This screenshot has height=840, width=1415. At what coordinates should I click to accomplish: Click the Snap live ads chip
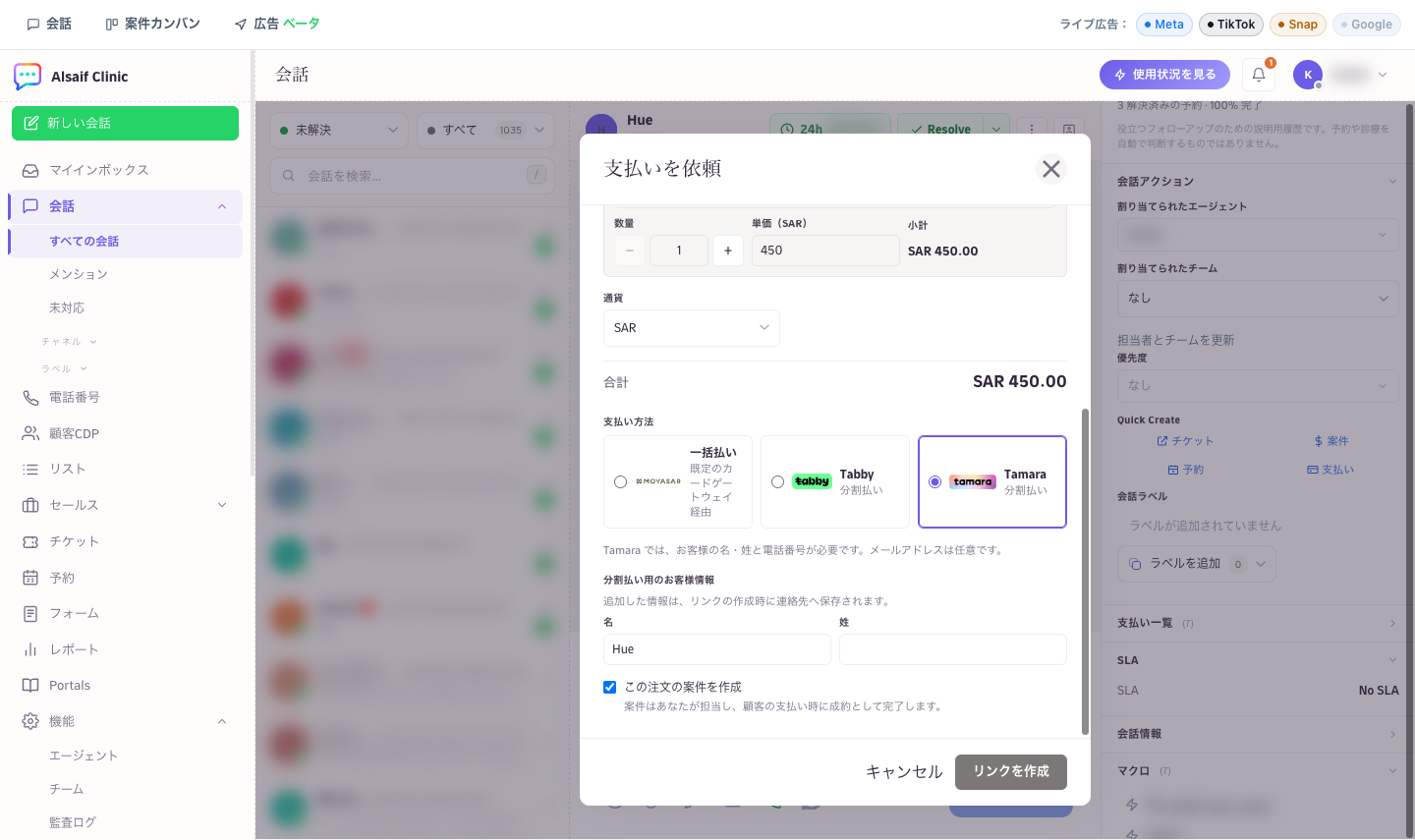click(x=1298, y=25)
